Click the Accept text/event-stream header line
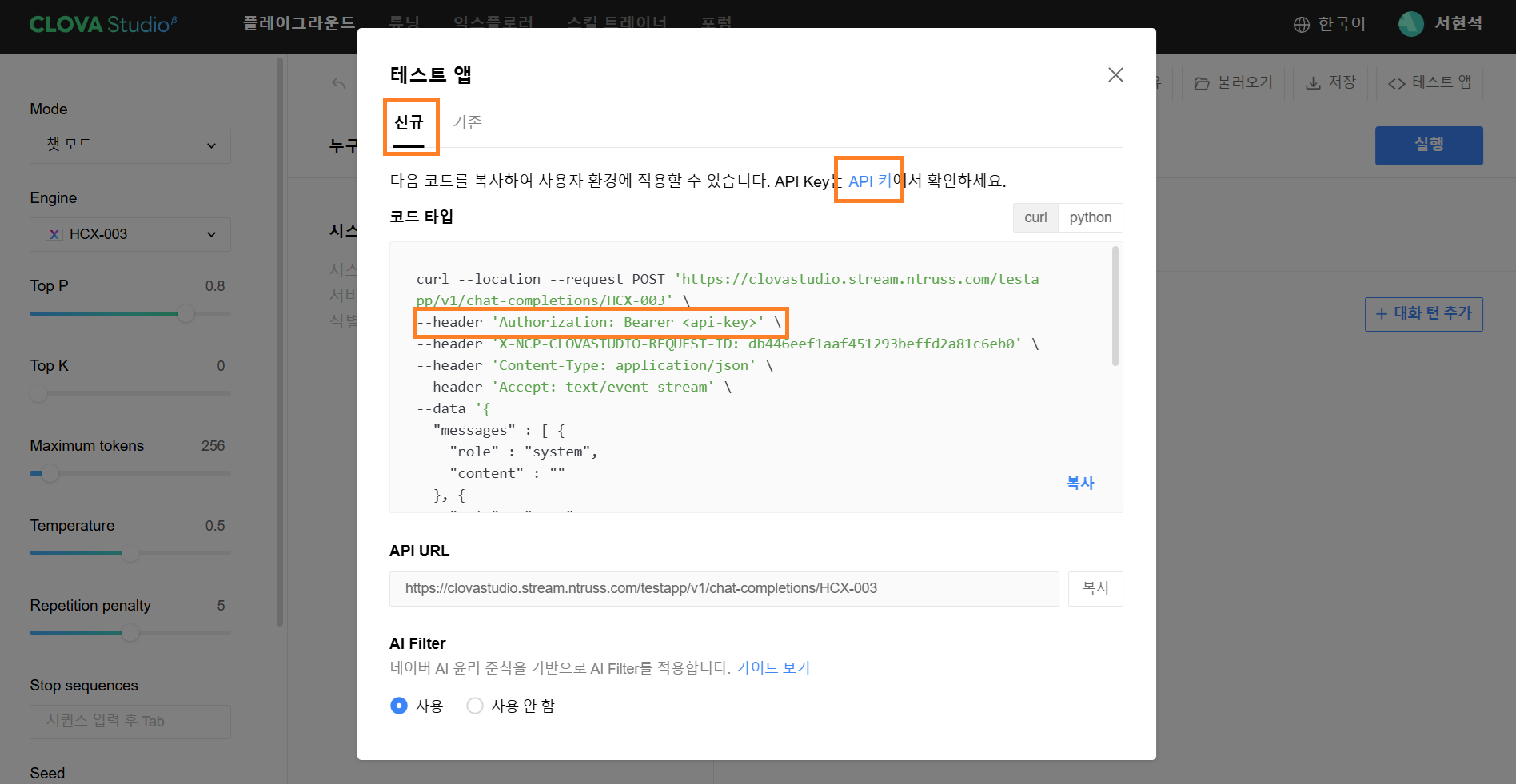This screenshot has height=784, width=1516. click(x=574, y=387)
